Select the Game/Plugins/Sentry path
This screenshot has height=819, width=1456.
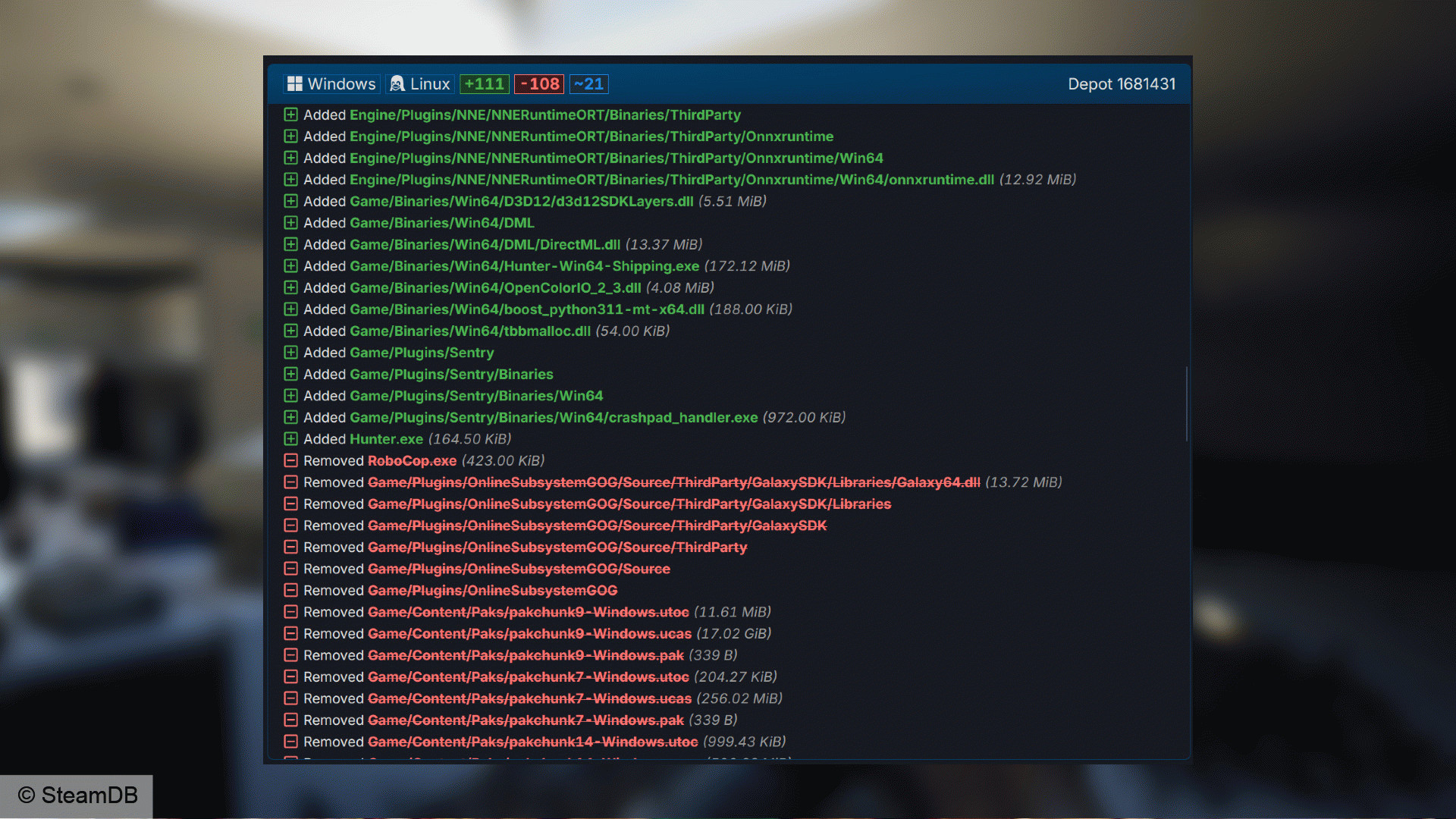(422, 353)
